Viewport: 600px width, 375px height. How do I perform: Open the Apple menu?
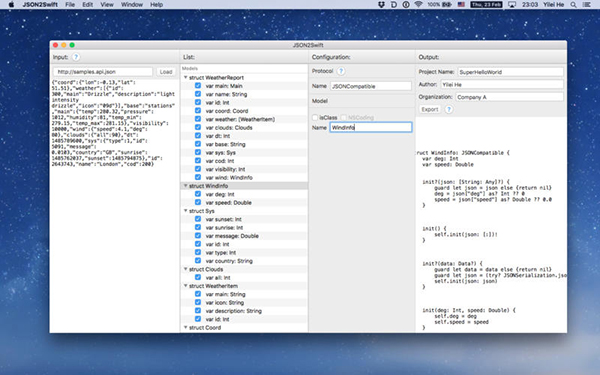11,5
